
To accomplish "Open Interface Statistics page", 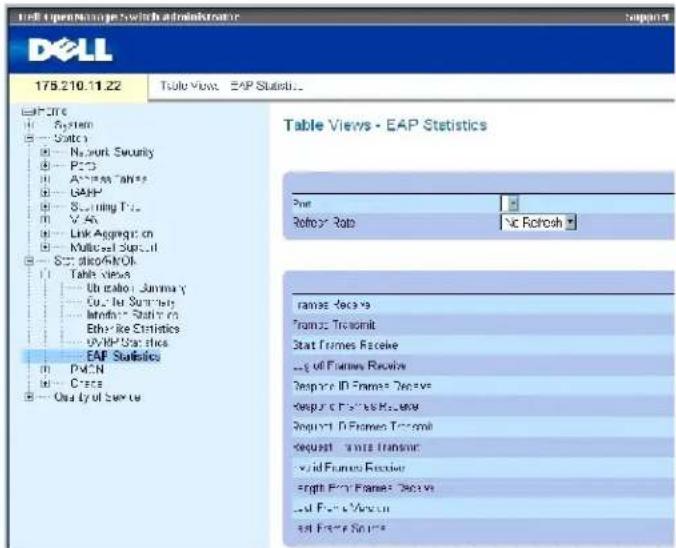I will click(x=132, y=315).
